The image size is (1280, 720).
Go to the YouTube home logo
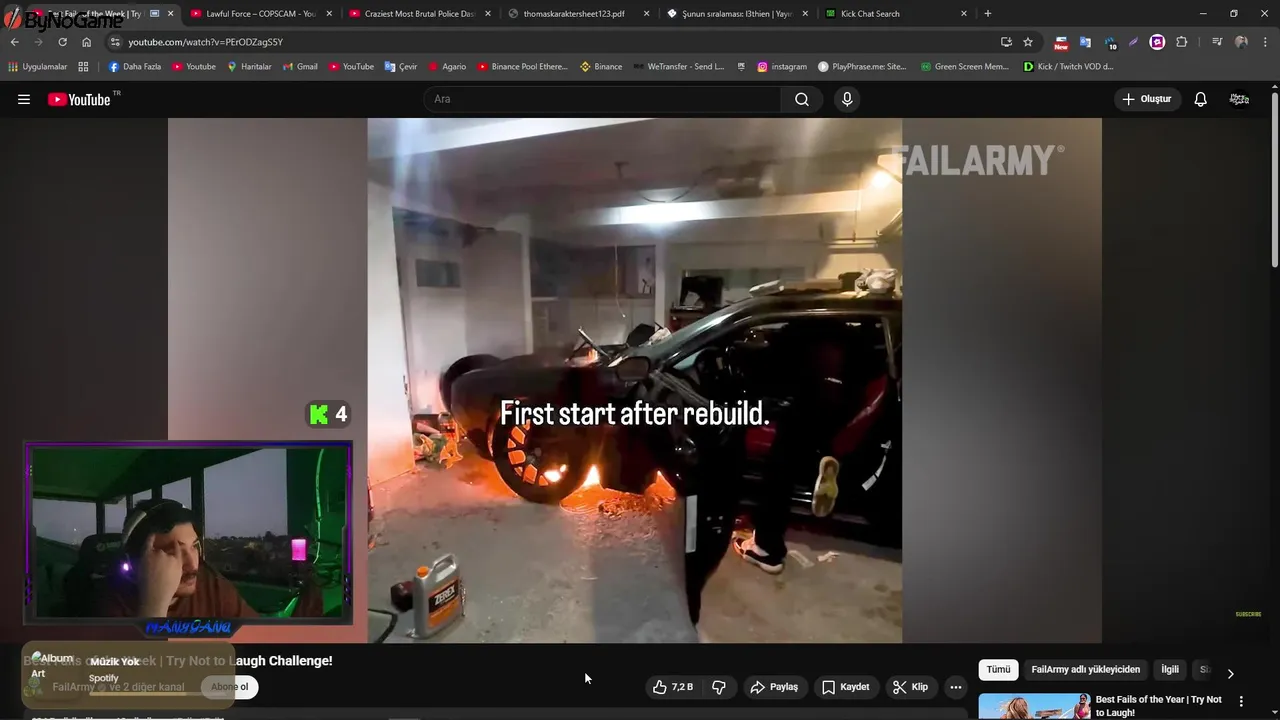point(79,99)
